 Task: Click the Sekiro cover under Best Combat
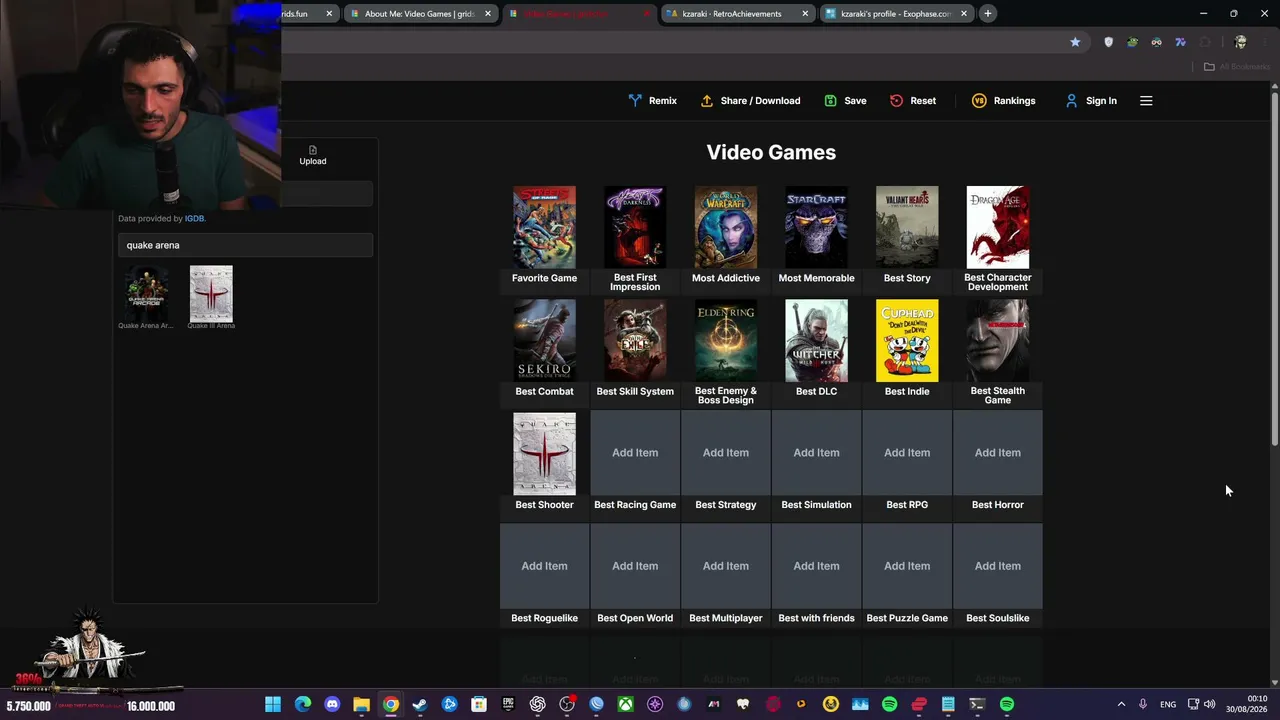pyautogui.click(x=544, y=341)
